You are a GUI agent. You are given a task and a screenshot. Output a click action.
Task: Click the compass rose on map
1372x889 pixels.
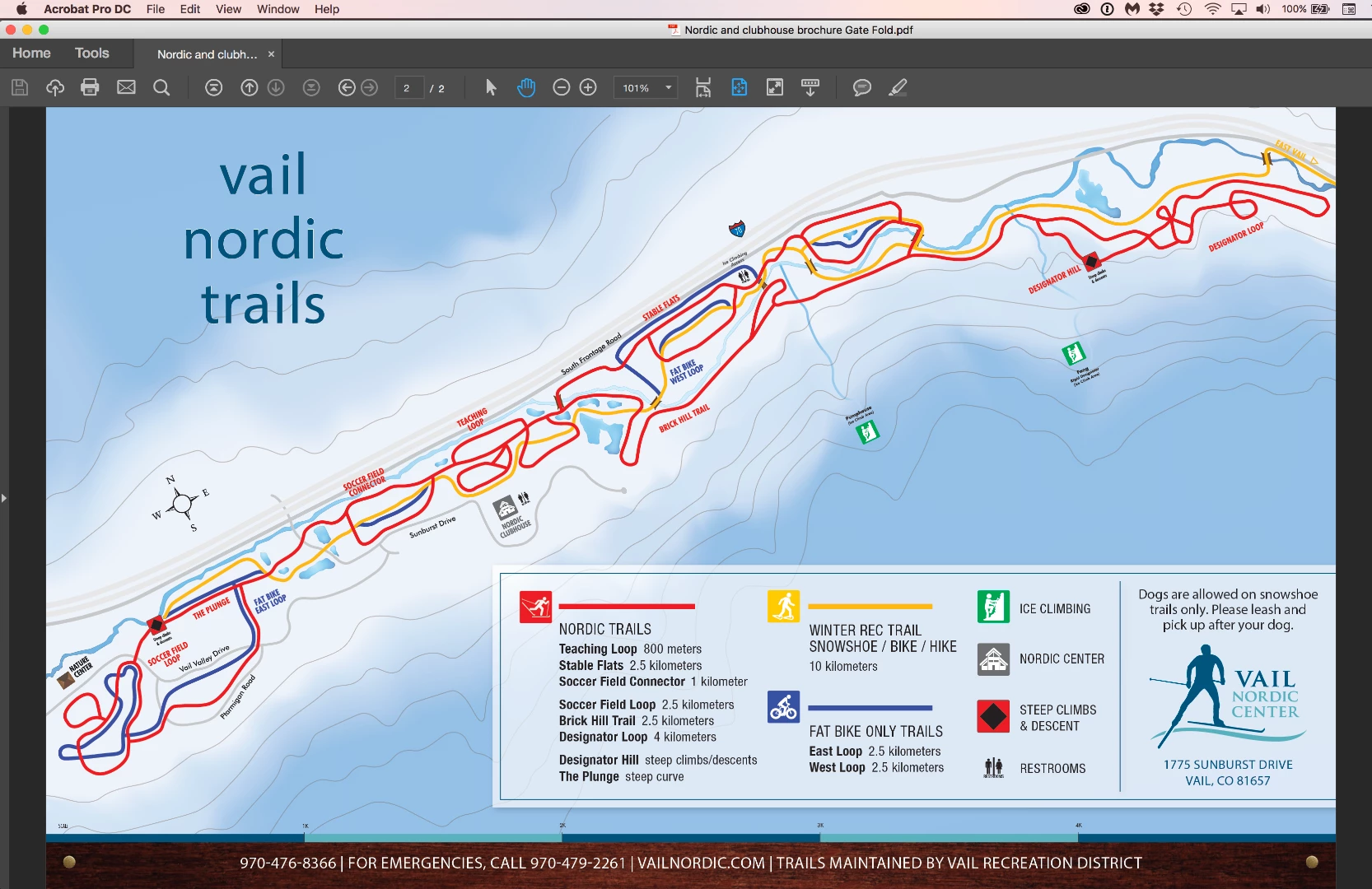pyautogui.click(x=182, y=502)
